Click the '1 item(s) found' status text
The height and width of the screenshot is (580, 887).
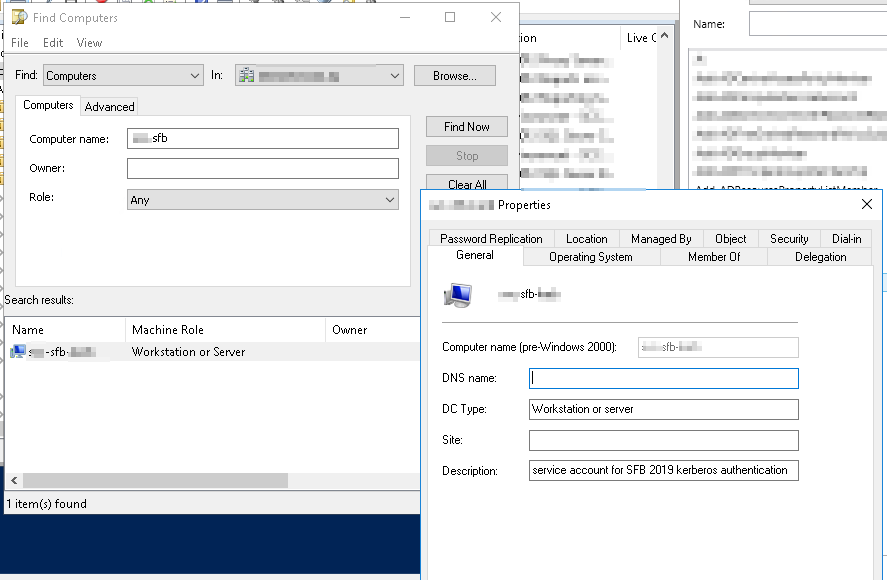click(46, 504)
